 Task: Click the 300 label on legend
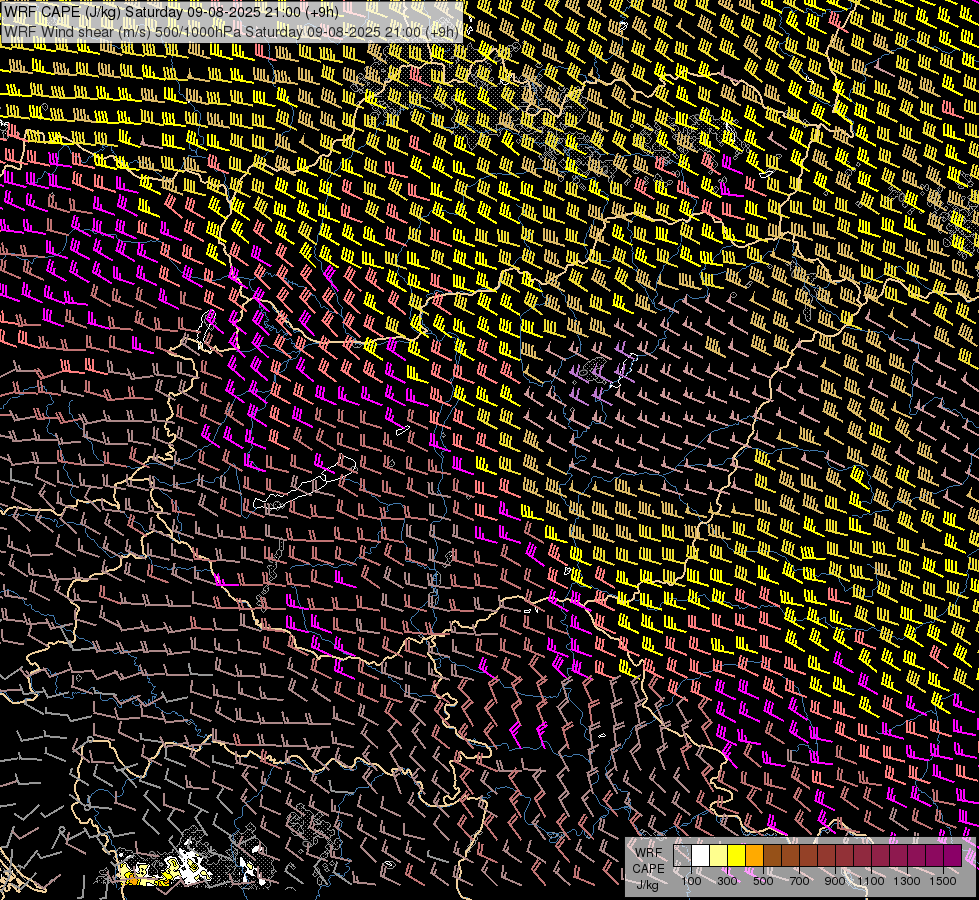(x=727, y=881)
